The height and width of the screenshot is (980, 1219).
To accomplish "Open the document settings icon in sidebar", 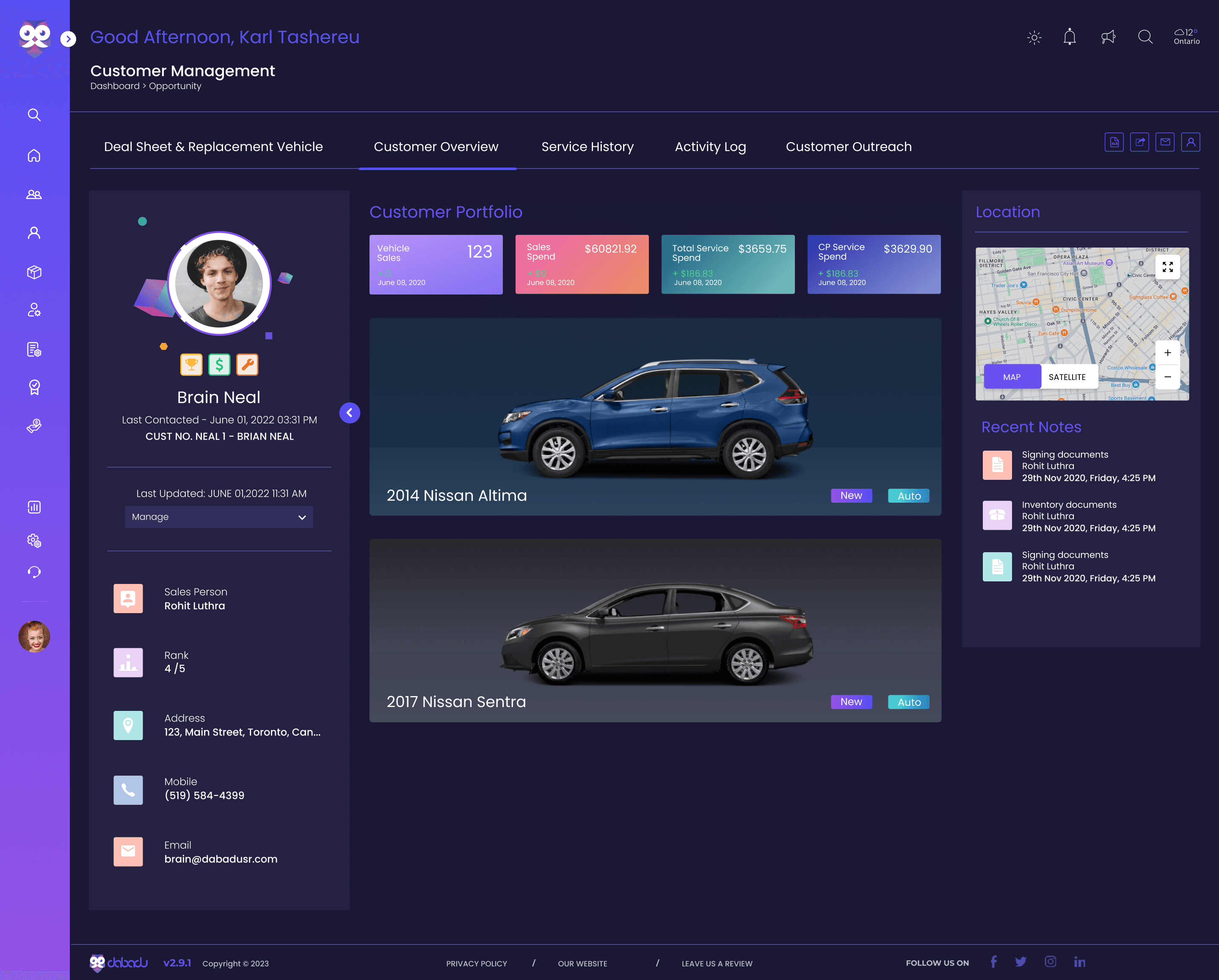I will 34,349.
